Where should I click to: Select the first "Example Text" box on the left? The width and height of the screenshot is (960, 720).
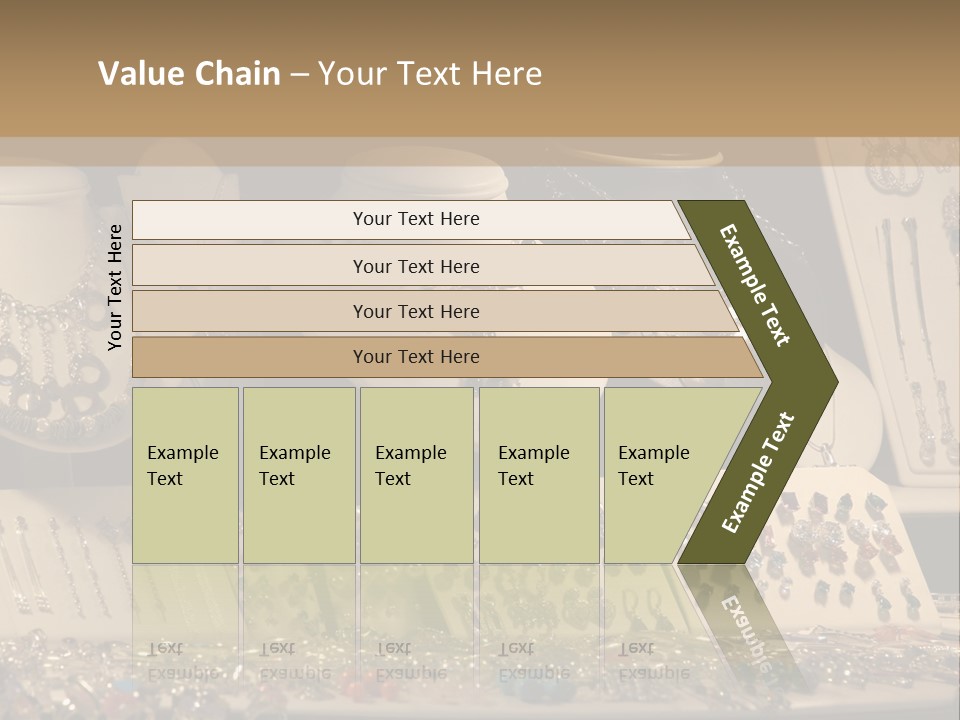pyautogui.click(x=185, y=475)
